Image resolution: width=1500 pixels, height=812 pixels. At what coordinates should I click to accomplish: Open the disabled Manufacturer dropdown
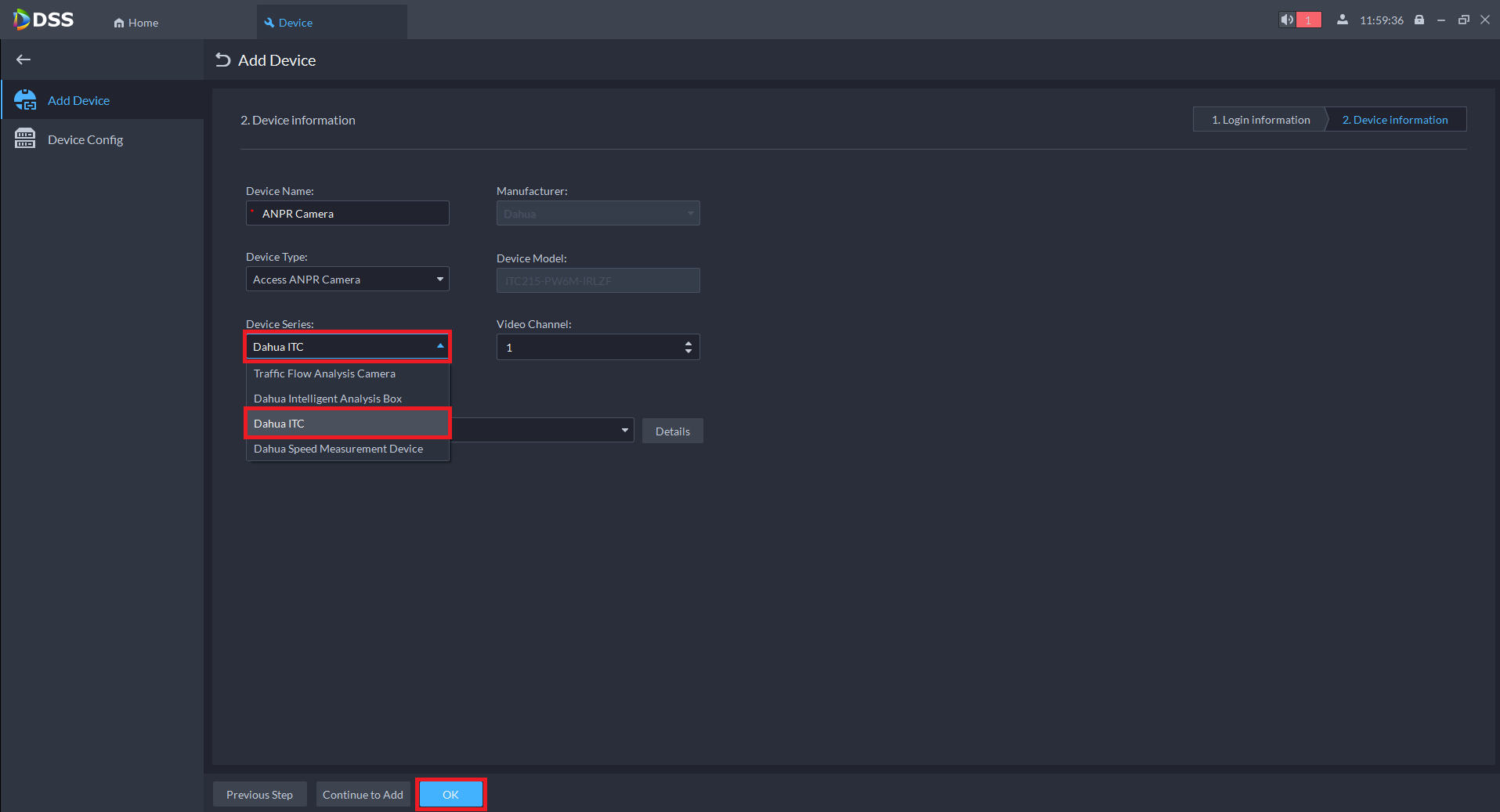point(598,214)
